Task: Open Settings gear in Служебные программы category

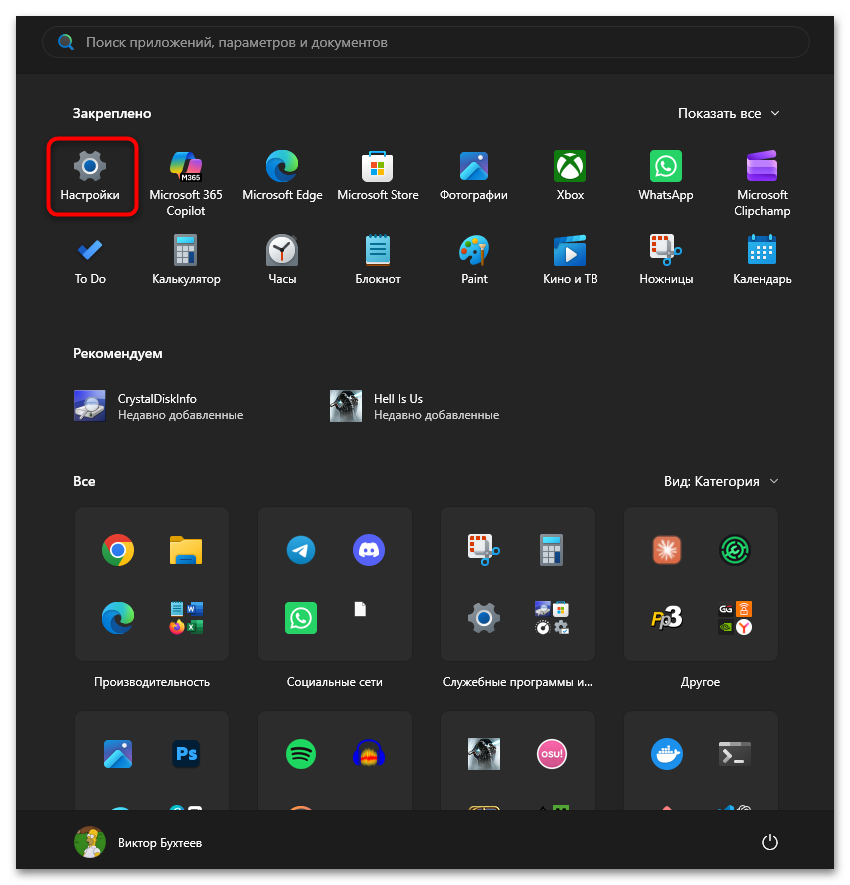Action: click(x=484, y=618)
